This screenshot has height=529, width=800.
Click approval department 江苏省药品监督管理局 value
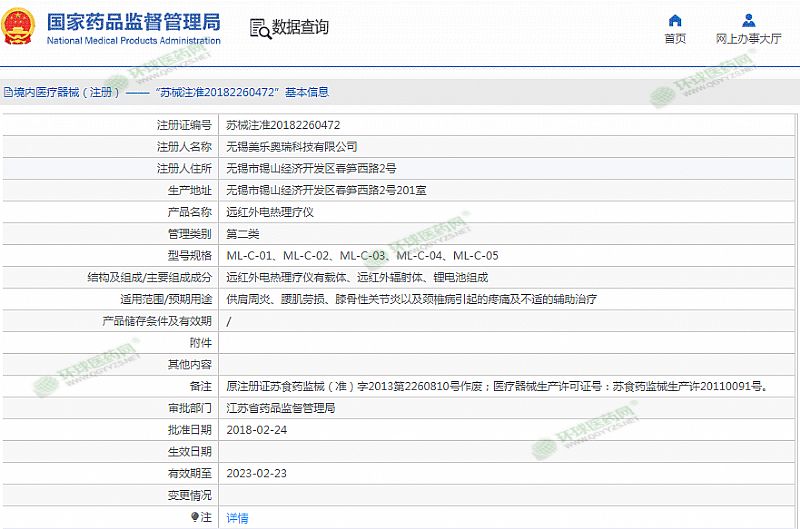[x=281, y=408]
